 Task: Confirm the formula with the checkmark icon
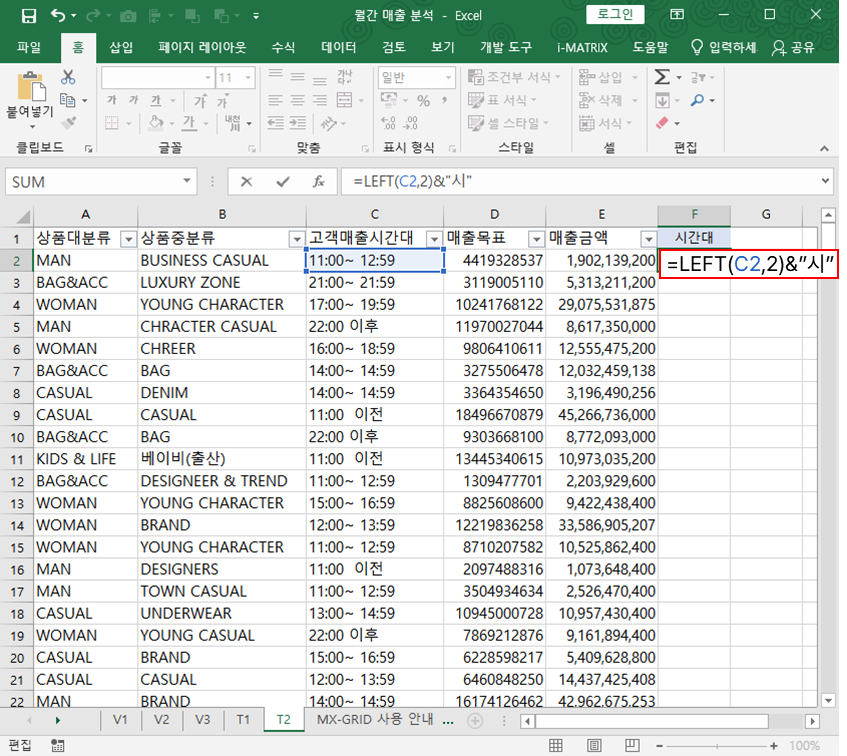[x=283, y=182]
